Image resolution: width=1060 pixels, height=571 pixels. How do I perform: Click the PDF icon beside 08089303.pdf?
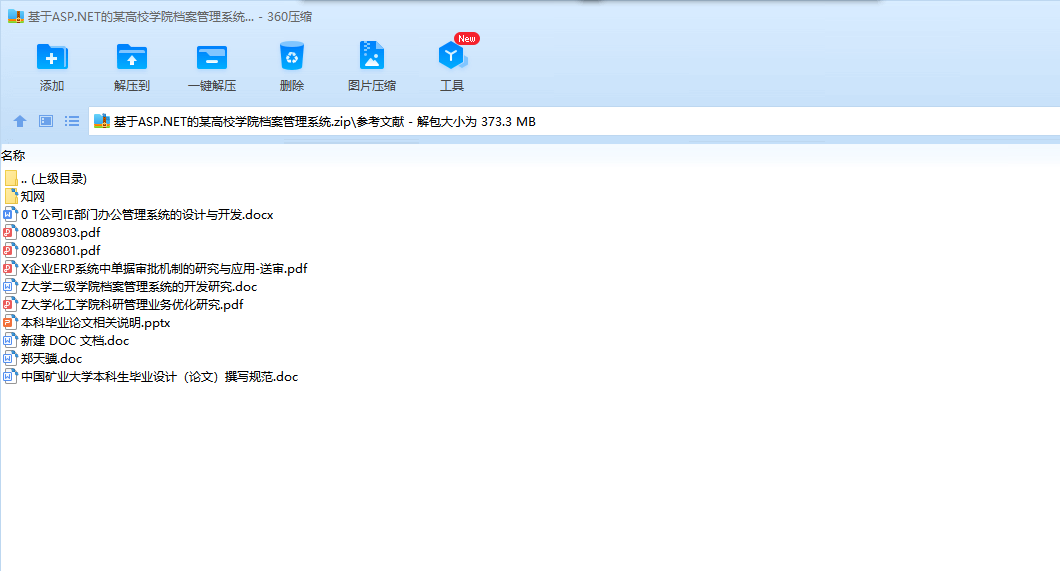click(10, 232)
